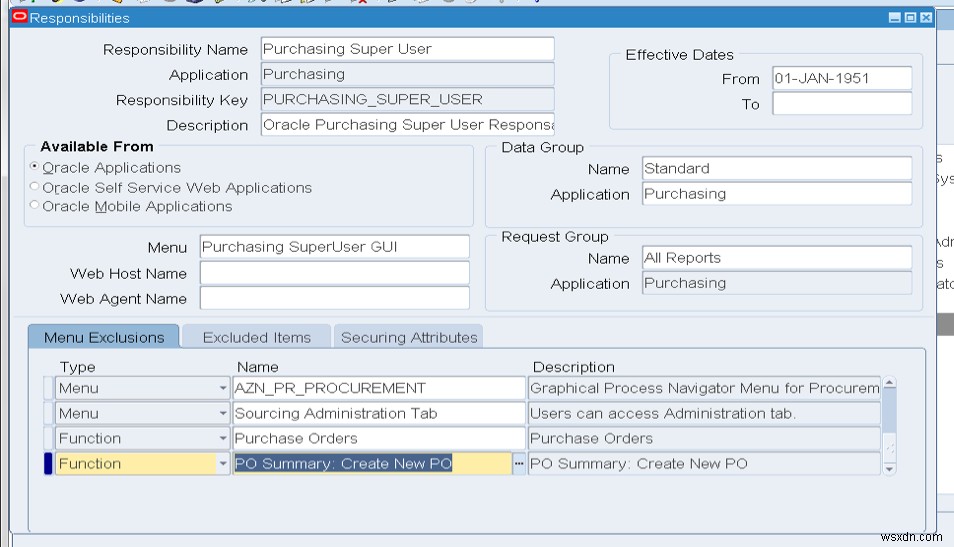954x547 pixels.
Task: Click Graphical Process Navigator Menu description cell
Action: click(x=704, y=388)
